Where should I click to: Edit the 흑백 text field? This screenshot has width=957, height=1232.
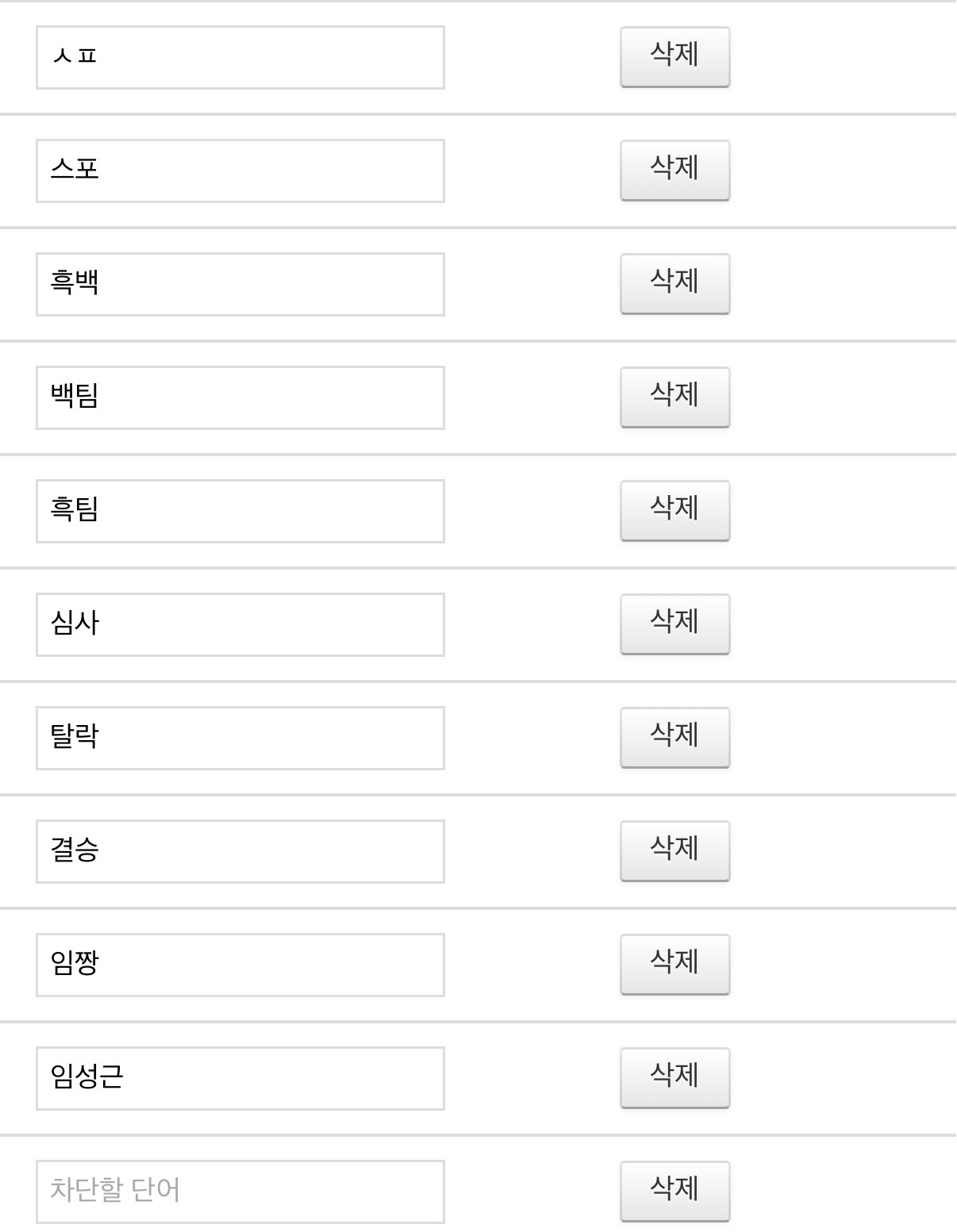coord(240,284)
